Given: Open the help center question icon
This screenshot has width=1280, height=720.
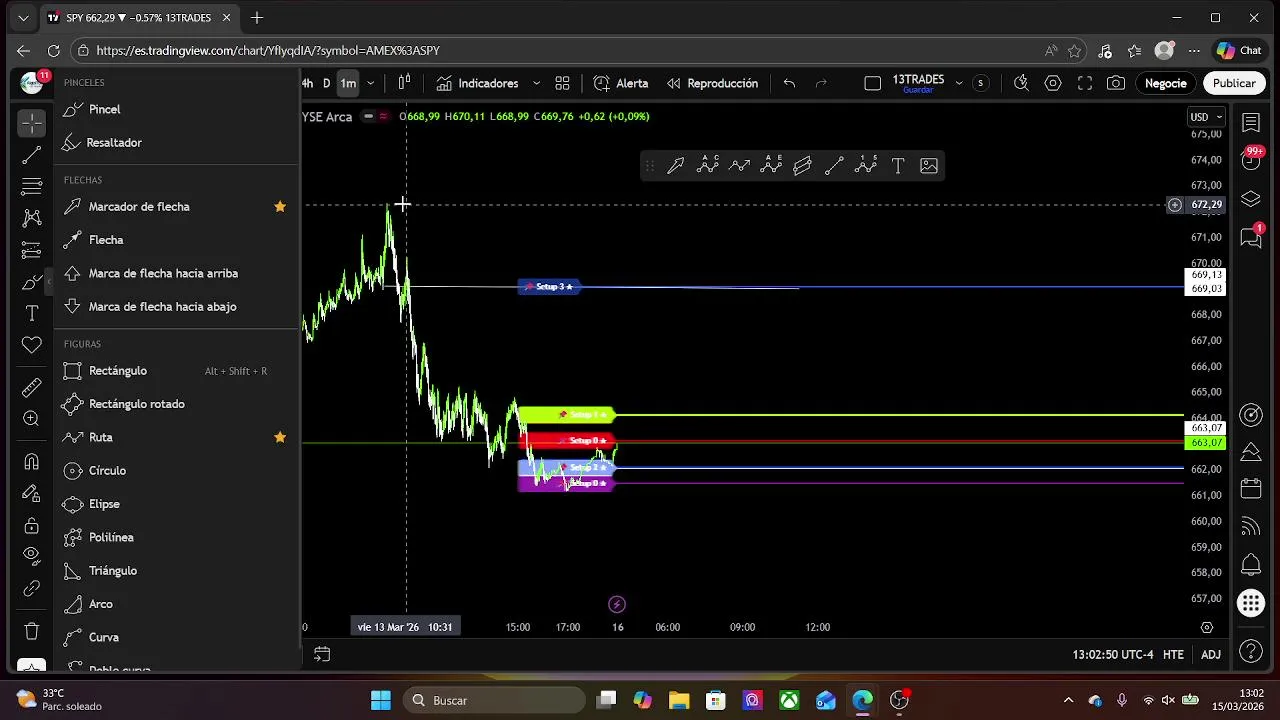Looking at the screenshot, I should [1251, 652].
